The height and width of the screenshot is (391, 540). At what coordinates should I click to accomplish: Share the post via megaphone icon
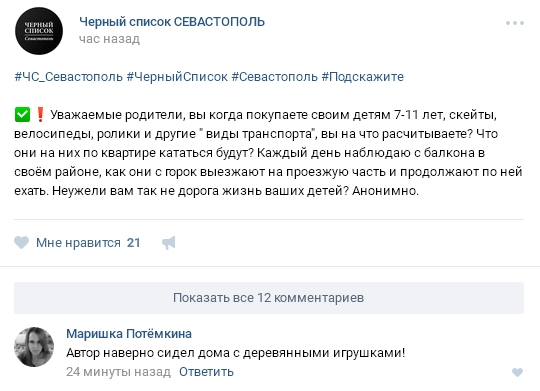168,243
